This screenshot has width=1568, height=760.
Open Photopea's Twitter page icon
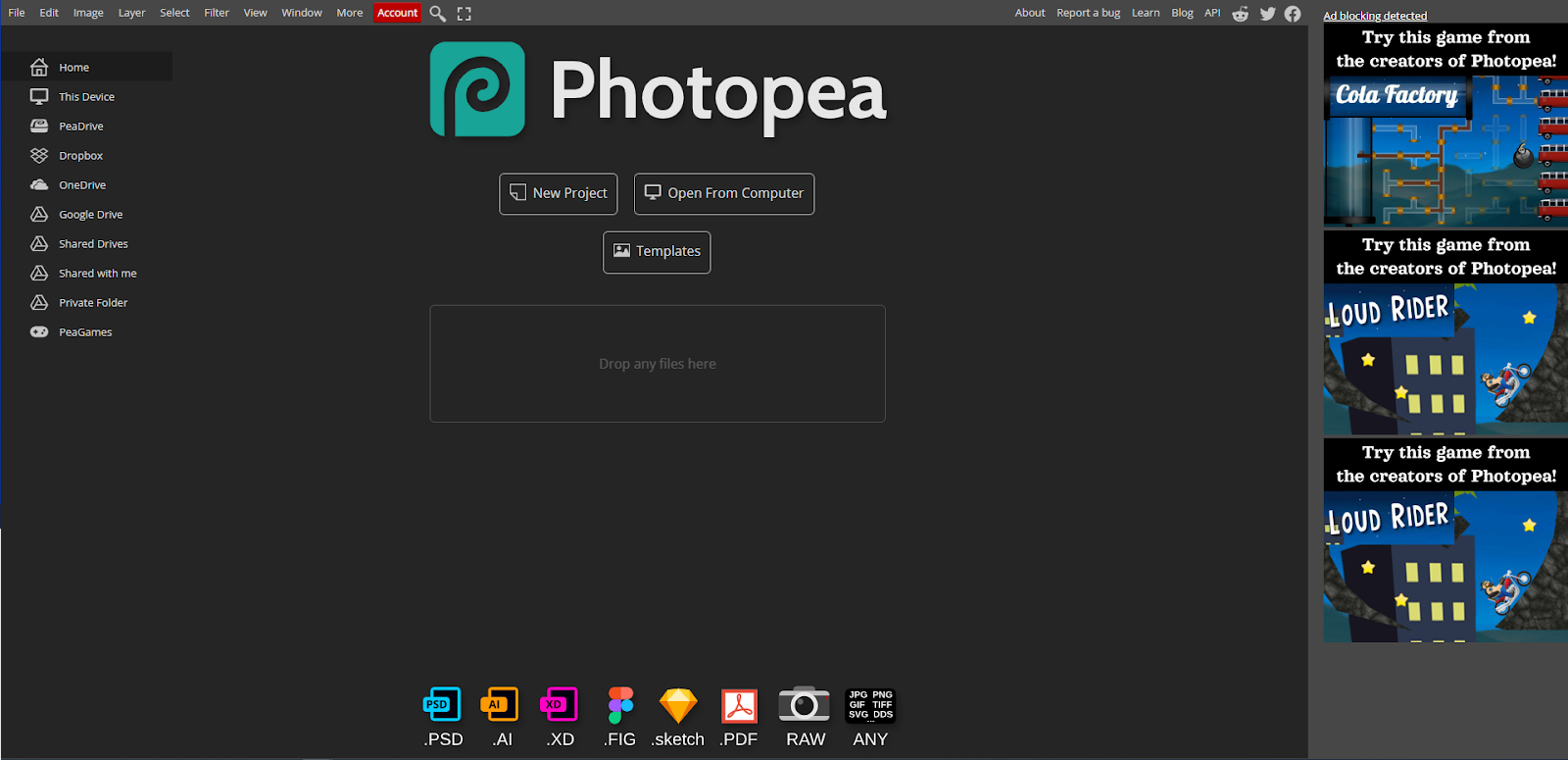click(1268, 14)
